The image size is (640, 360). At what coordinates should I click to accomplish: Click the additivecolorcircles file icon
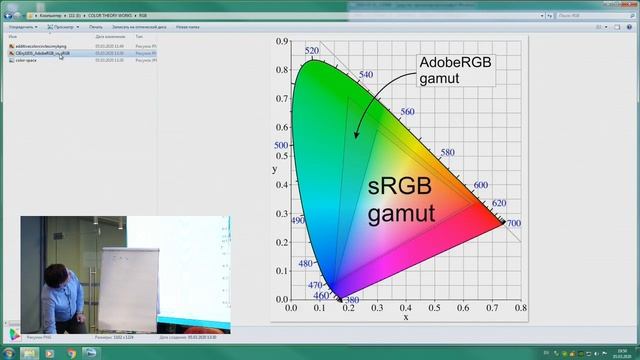point(11,46)
